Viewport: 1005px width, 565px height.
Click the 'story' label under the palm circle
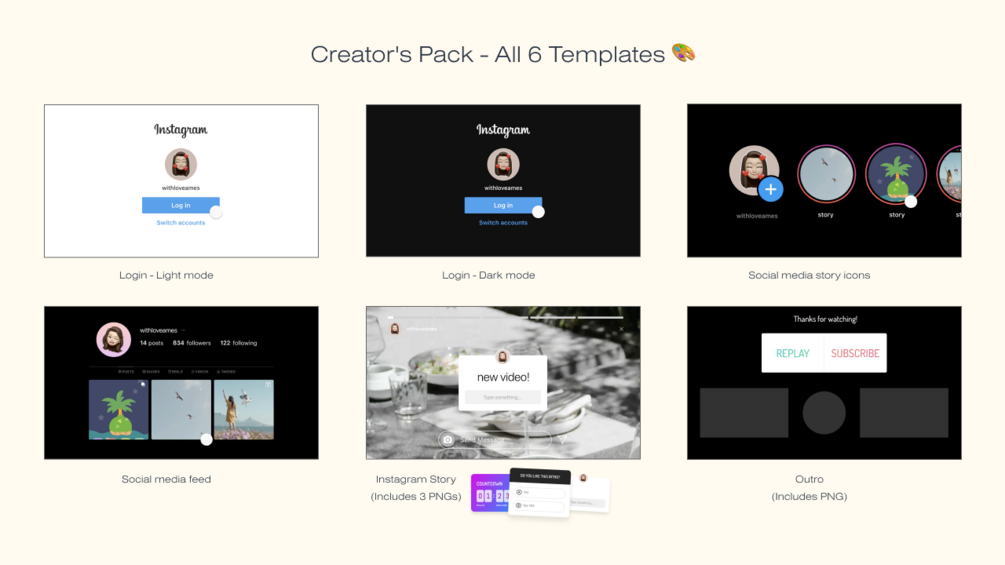[897, 215]
